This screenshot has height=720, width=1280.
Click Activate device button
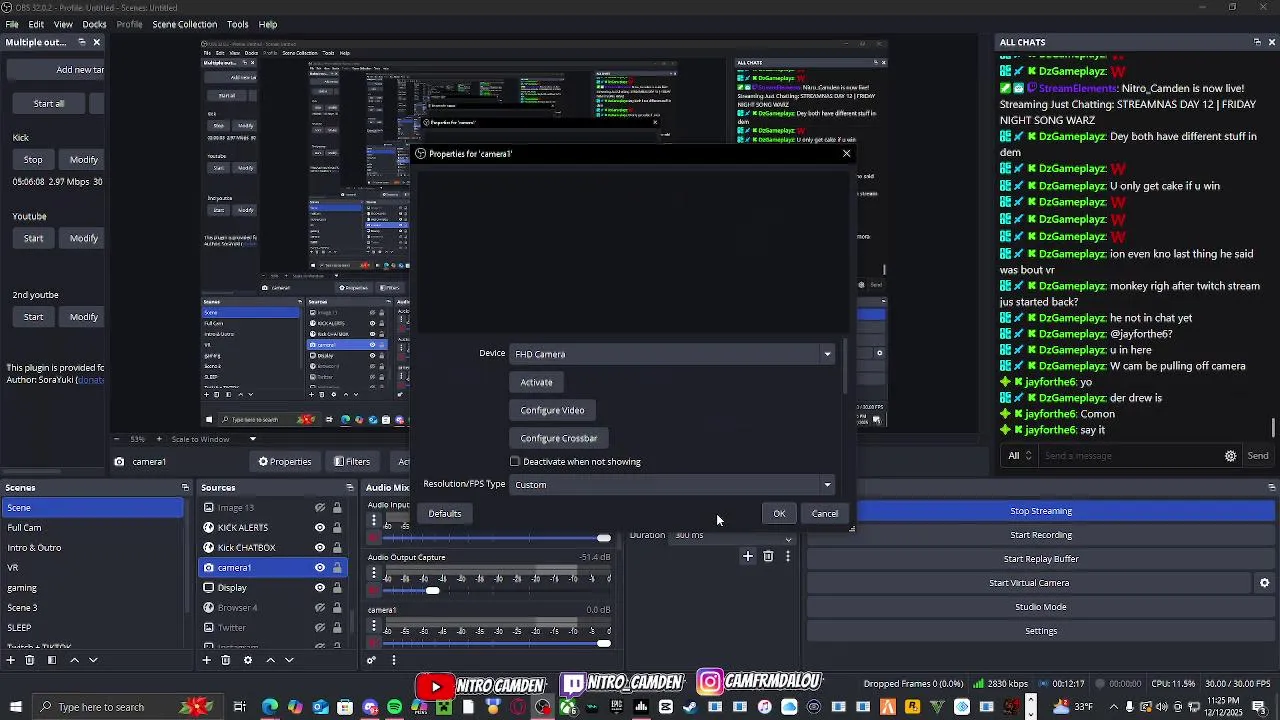point(536,382)
